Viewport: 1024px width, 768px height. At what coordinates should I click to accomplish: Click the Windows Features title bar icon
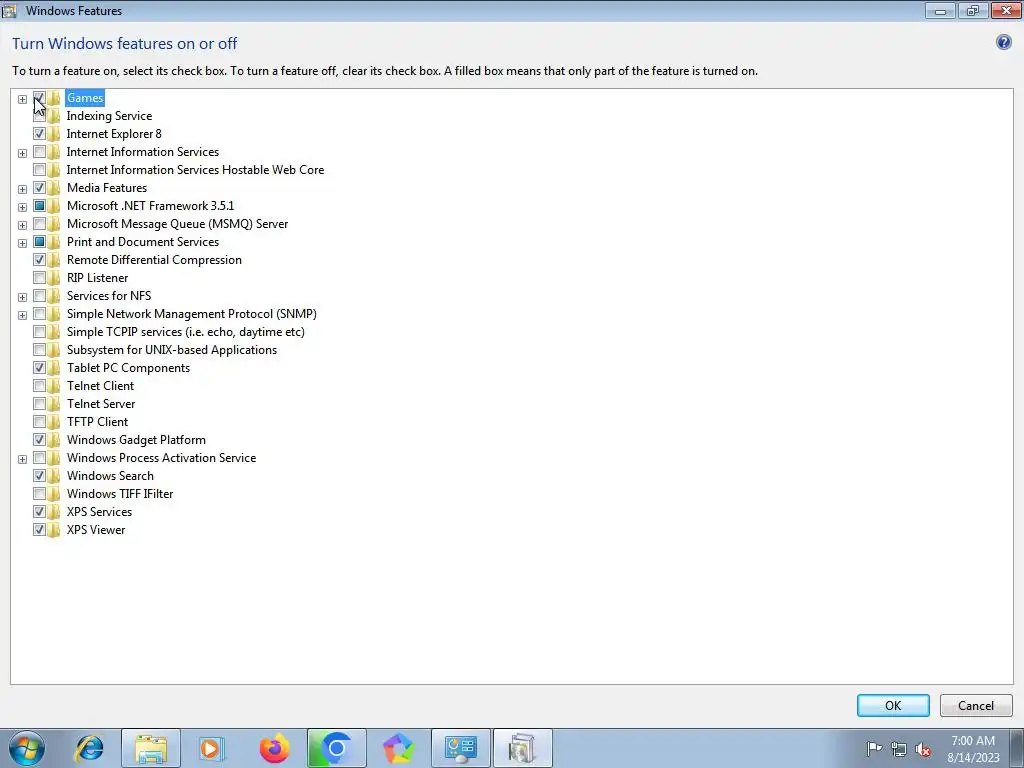tap(9, 10)
